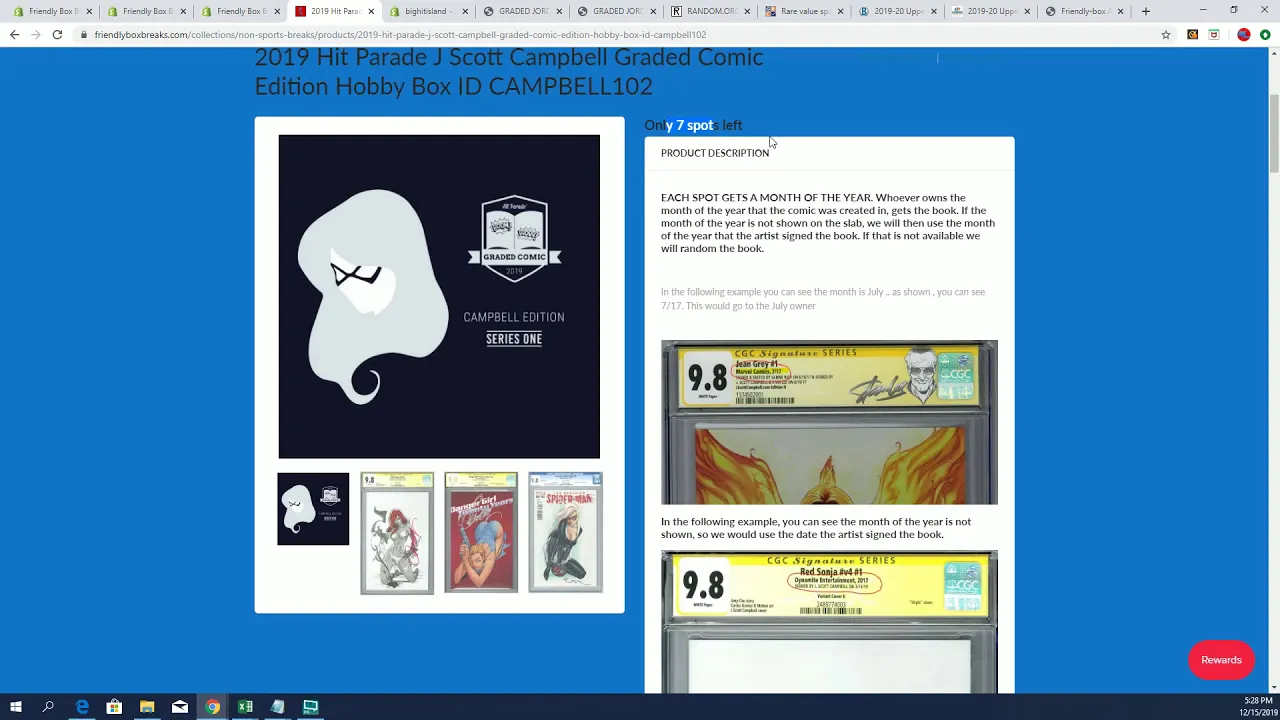The image size is (1280, 720).
Task: Open the Windows Start menu
Action: click(15, 707)
